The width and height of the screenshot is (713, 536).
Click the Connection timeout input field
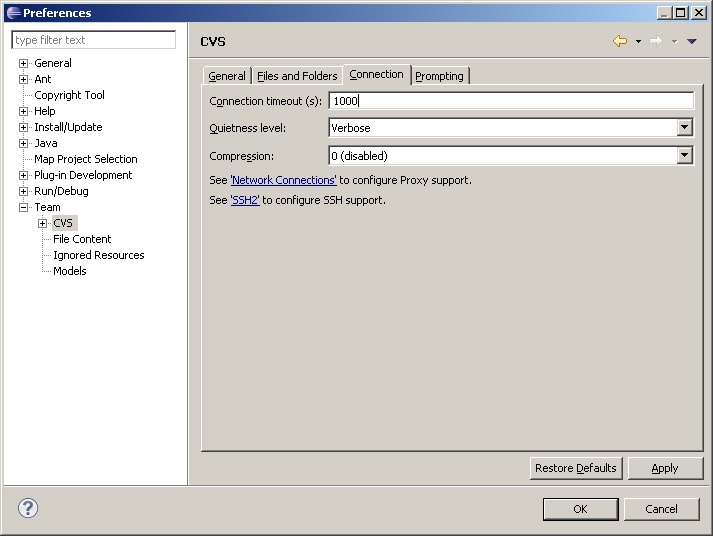510,101
